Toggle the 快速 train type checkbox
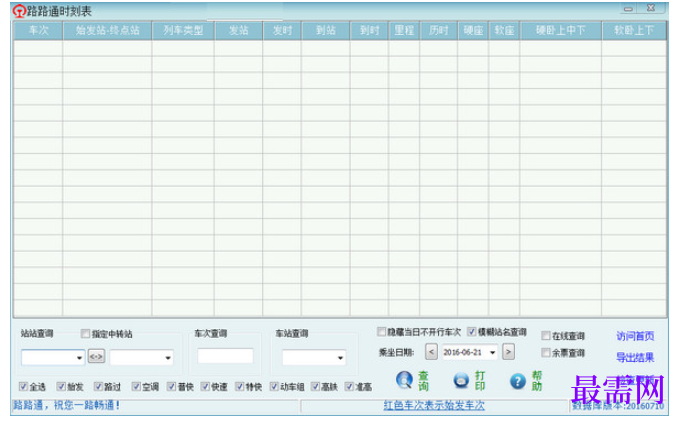This screenshot has width=683, height=421. click(205, 386)
